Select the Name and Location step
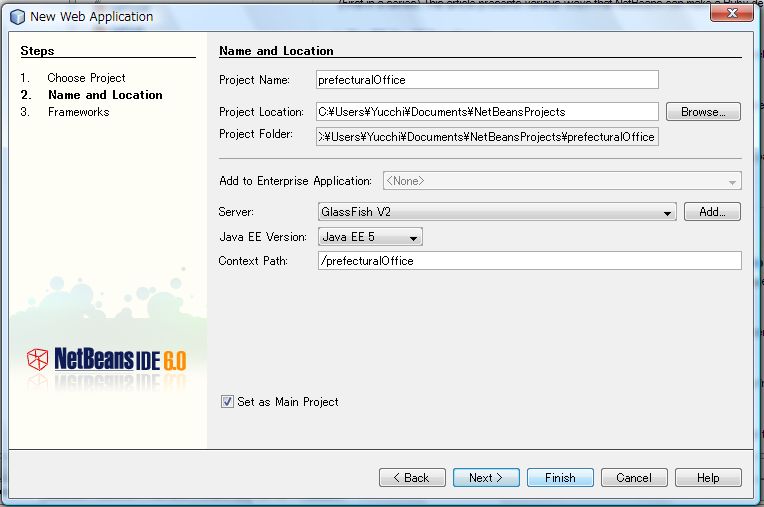This screenshot has height=507, width=764. (x=105, y=95)
